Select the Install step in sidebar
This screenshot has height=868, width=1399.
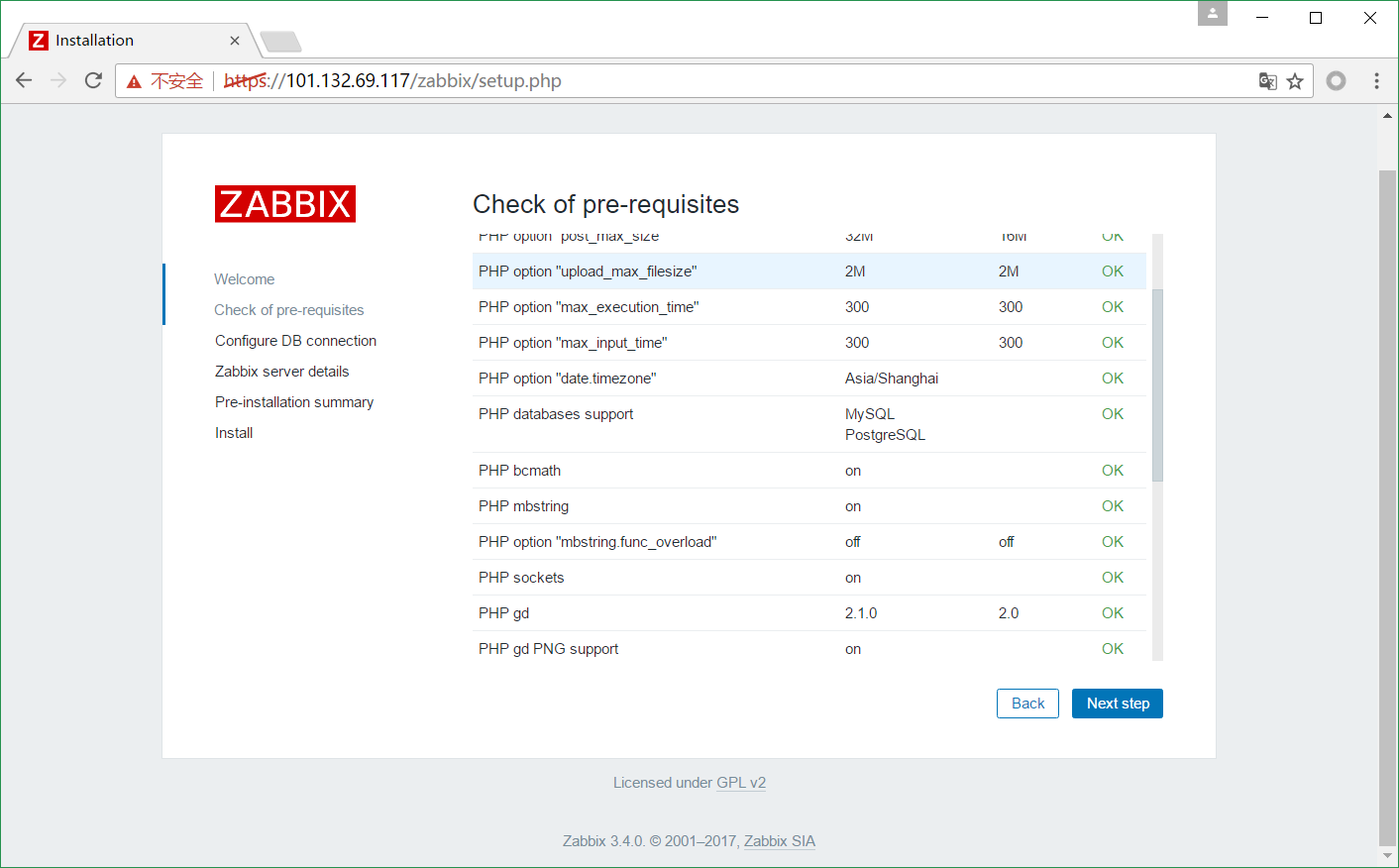(234, 433)
